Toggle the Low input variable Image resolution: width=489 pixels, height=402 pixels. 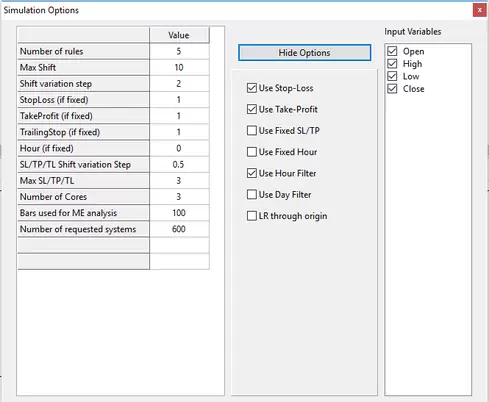point(392,76)
